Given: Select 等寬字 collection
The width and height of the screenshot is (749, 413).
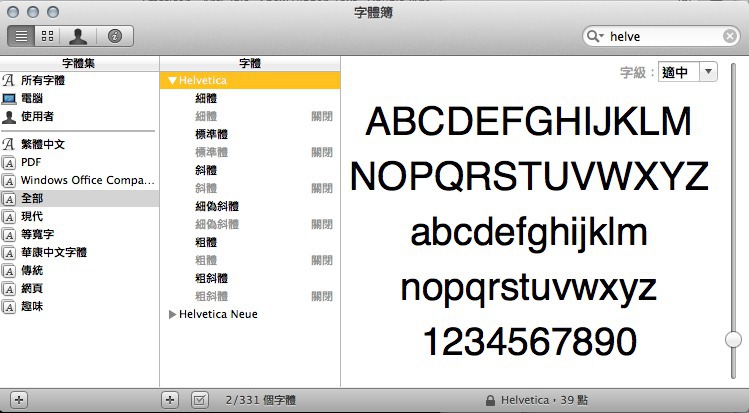Looking at the screenshot, I should coord(79,234).
